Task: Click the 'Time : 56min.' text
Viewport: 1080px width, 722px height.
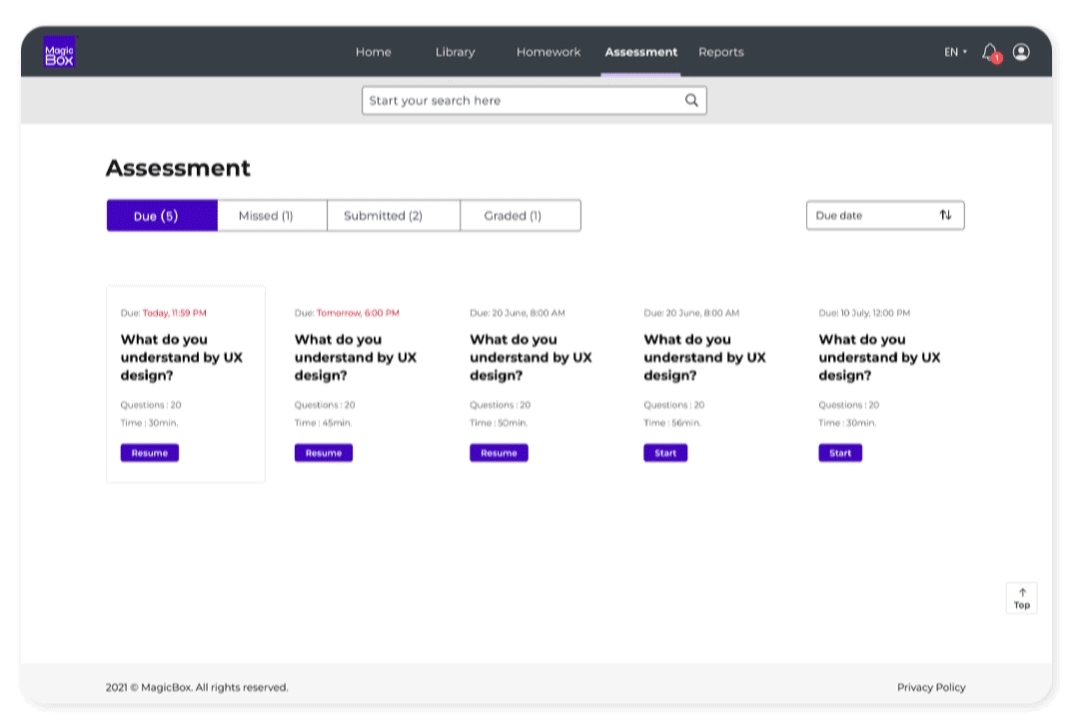Action: pyautogui.click(x=672, y=423)
